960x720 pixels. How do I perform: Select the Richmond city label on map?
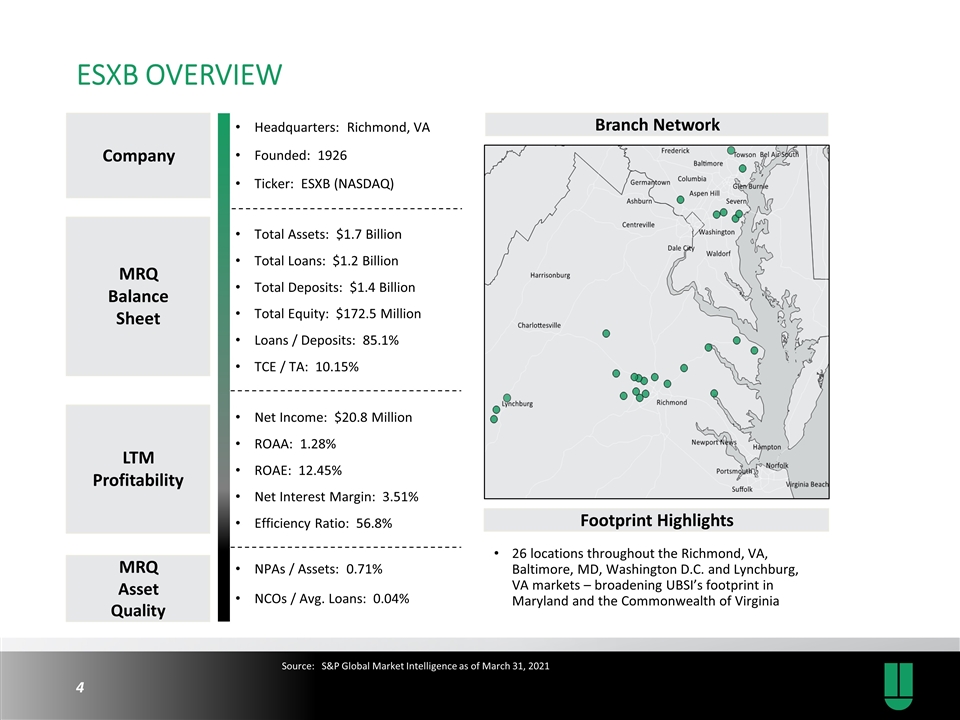[x=672, y=402]
